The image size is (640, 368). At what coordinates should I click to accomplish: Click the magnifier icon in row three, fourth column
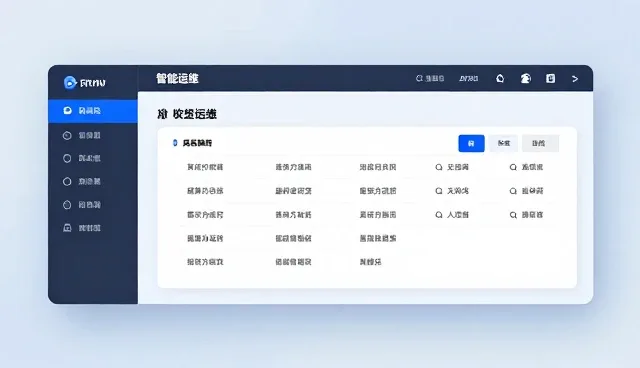[x=439, y=215]
